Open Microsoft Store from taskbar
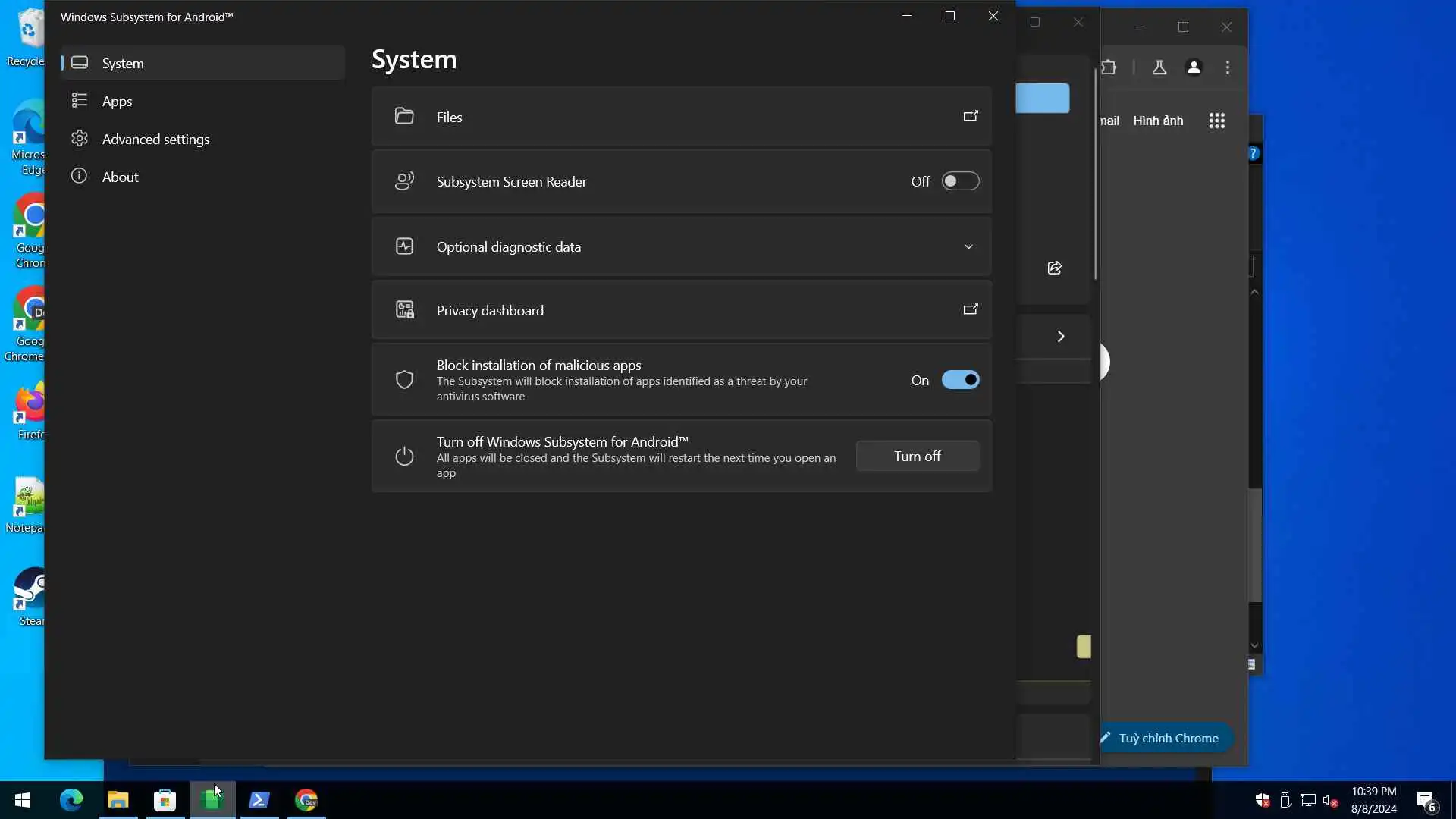Viewport: 1456px width, 819px height. coord(165,800)
